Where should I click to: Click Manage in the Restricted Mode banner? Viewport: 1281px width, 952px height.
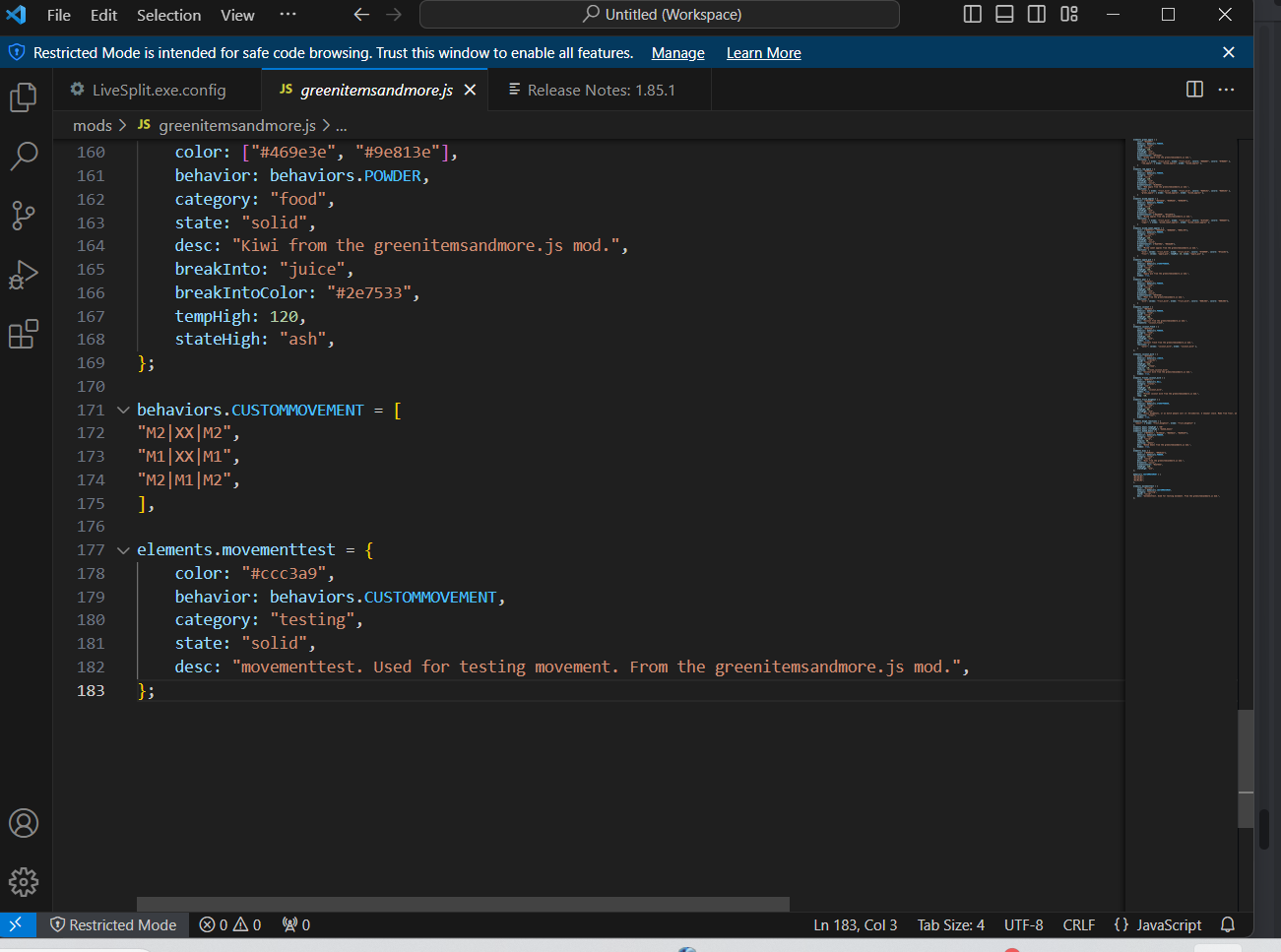pyautogui.click(x=677, y=52)
